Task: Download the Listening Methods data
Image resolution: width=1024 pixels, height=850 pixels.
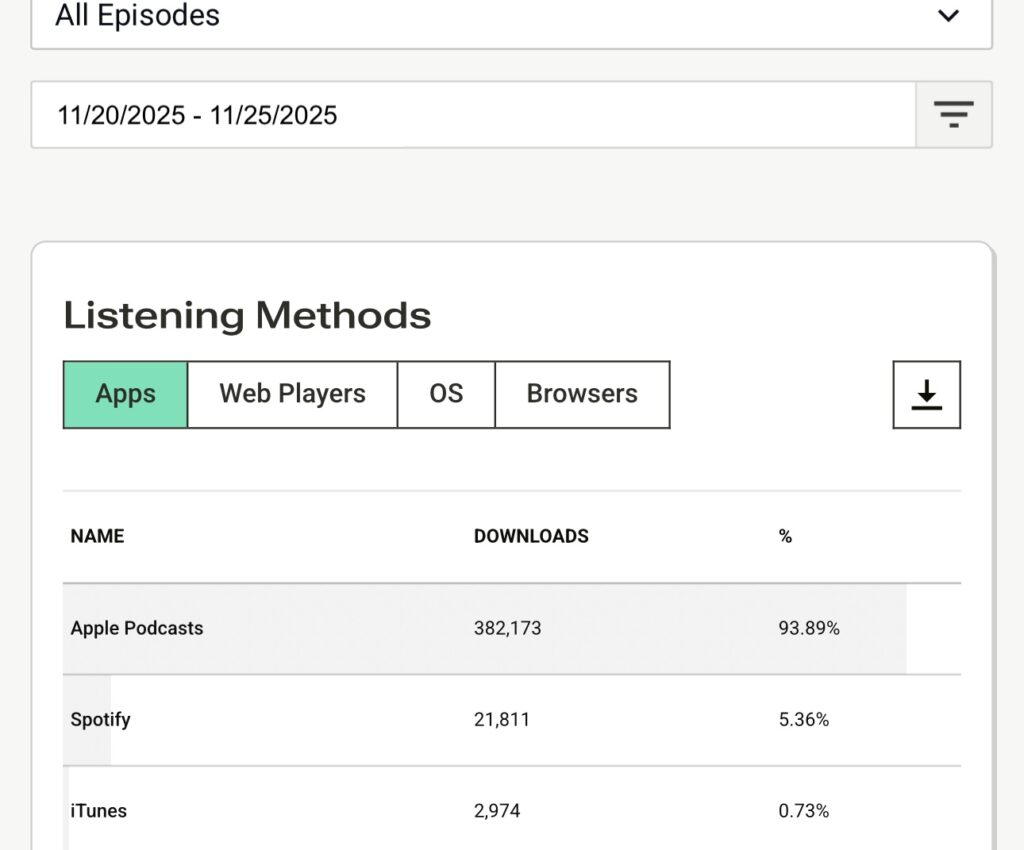Action: (926, 395)
